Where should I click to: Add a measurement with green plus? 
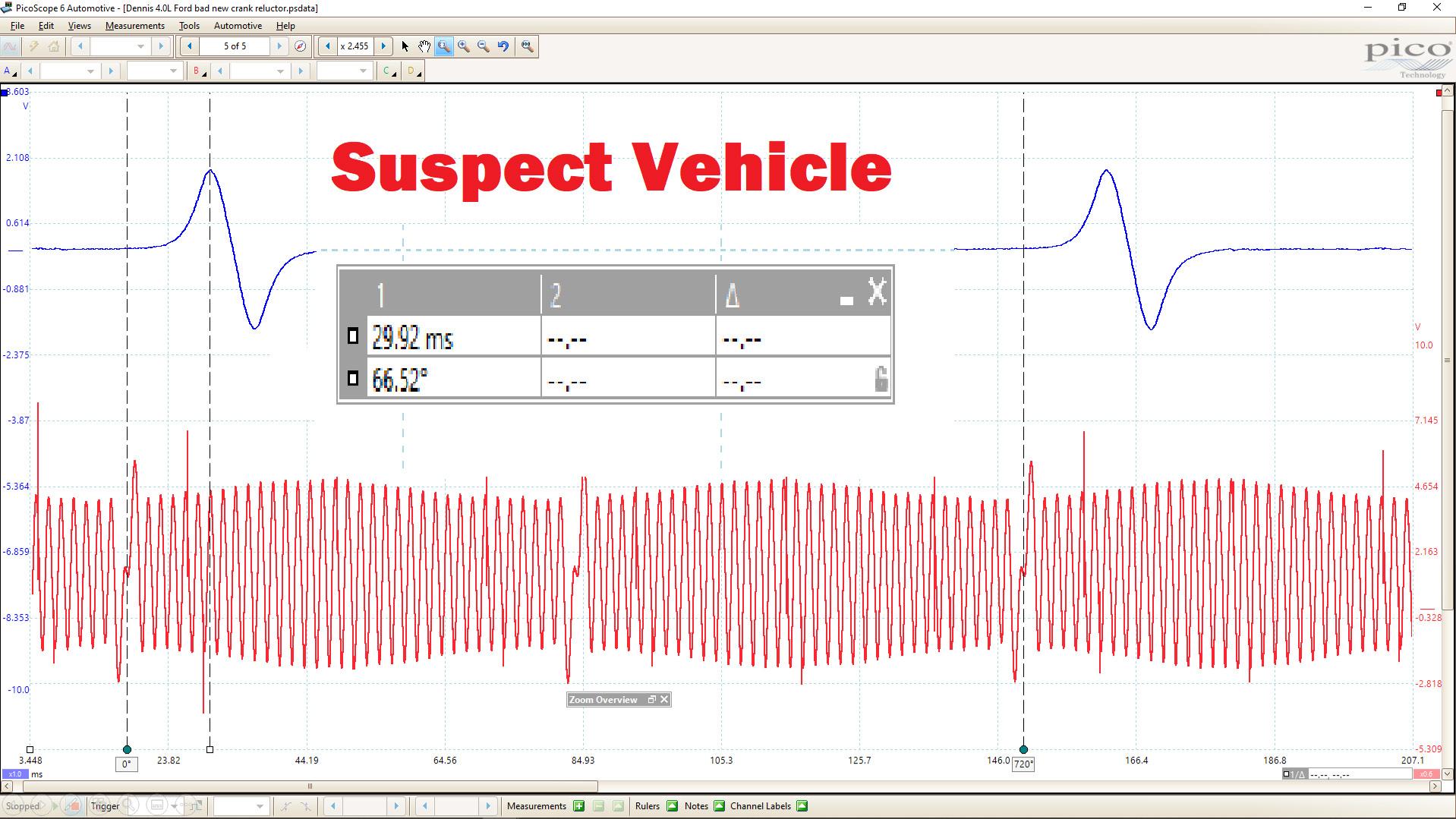[x=579, y=806]
